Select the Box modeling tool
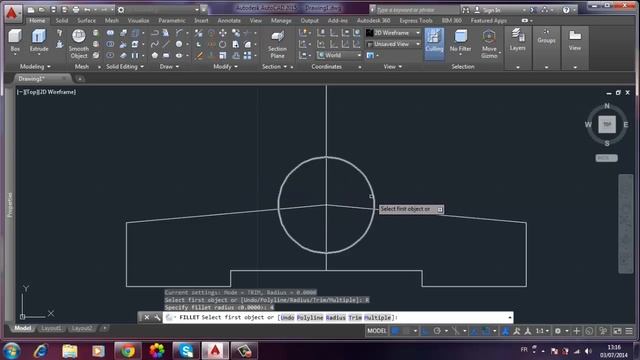Image resolution: width=640 pixels, height=360 pixels. [15, 41]
